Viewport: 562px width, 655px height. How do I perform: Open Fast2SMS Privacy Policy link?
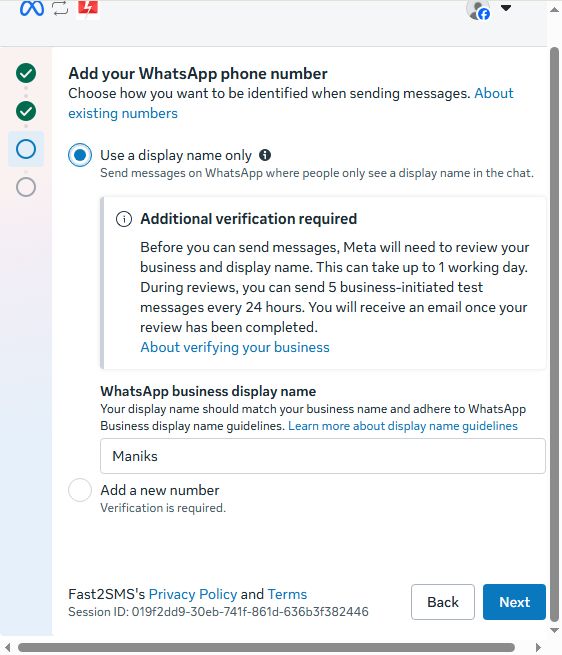pyautogui.click(x=193, y=594)
